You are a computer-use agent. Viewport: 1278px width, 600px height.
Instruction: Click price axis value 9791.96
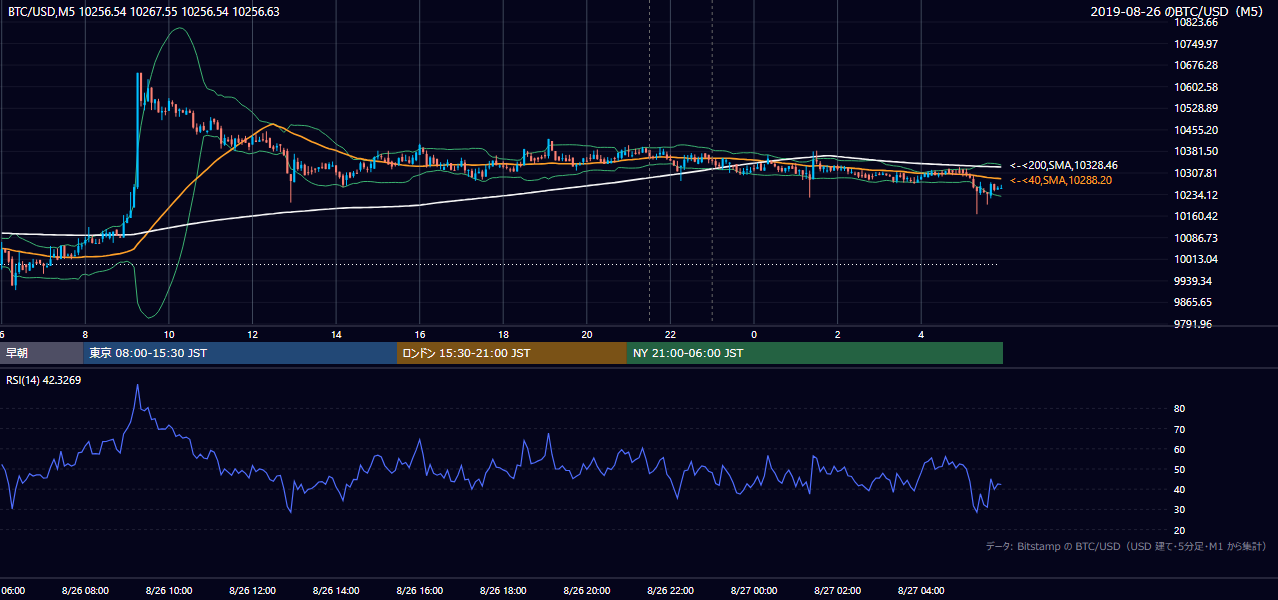coord(1193,324)
